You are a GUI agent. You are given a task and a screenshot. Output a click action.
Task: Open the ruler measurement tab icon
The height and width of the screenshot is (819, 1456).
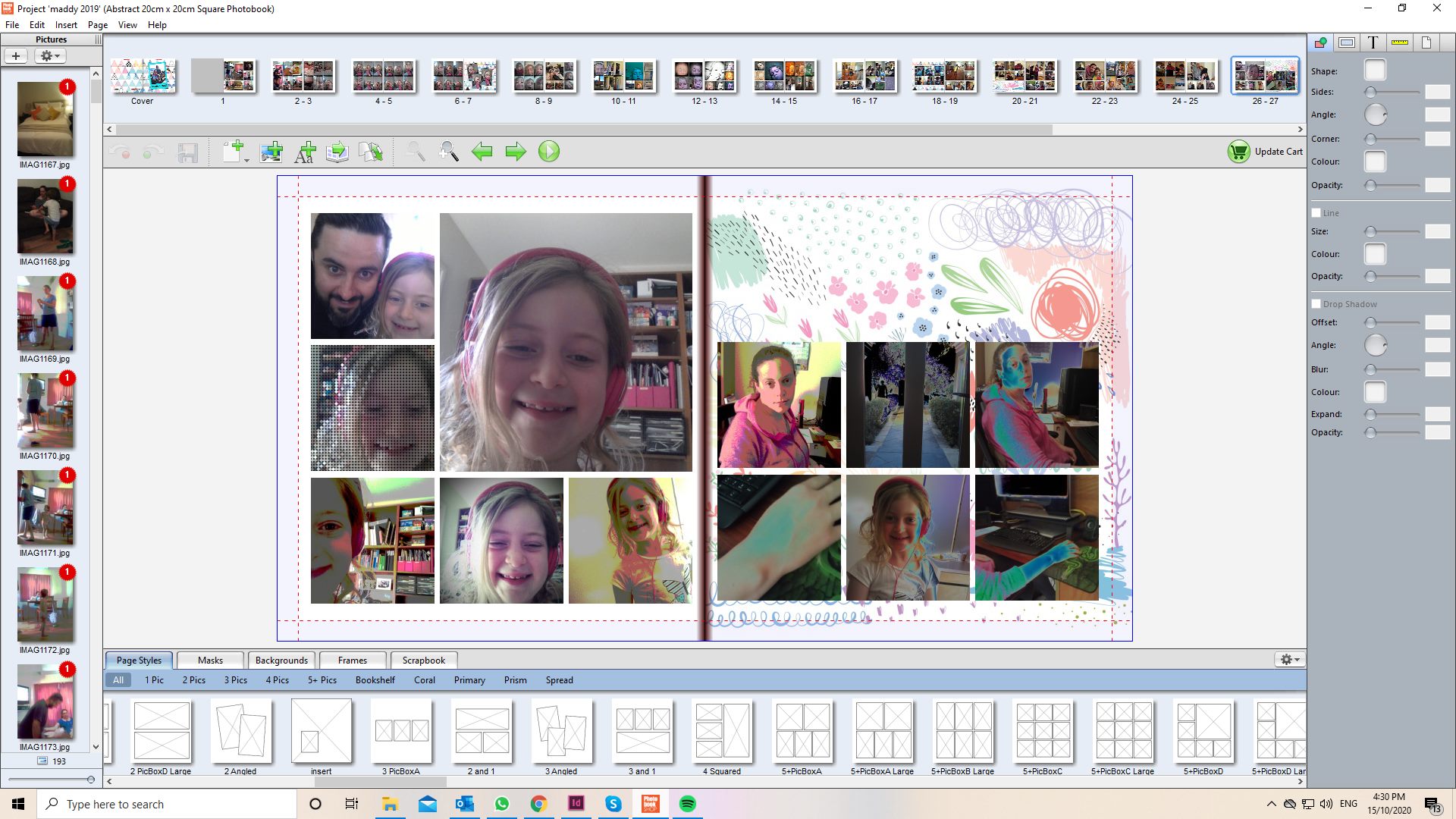pos(1400,42)
